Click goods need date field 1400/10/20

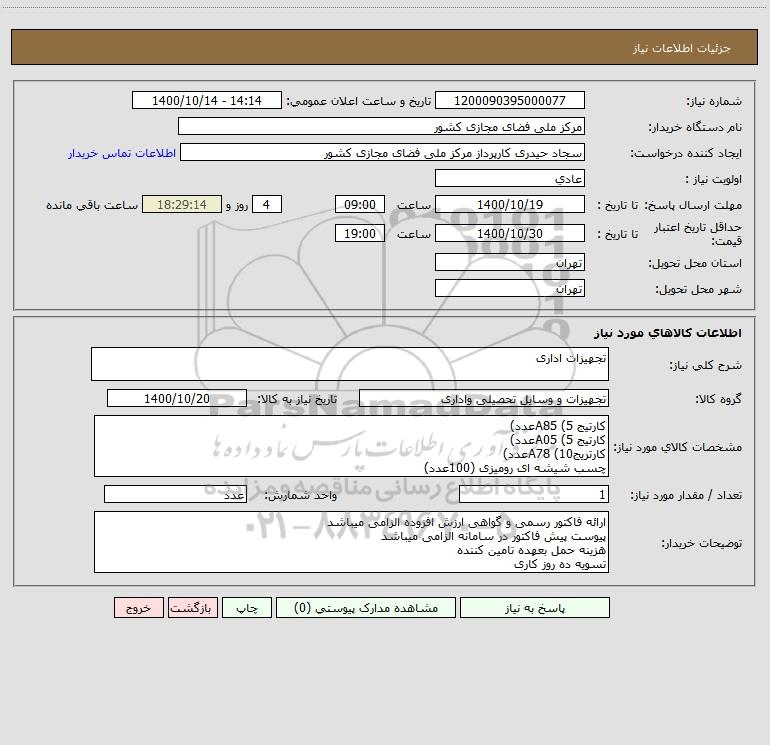pyautogui.click(x=177, y=398)
